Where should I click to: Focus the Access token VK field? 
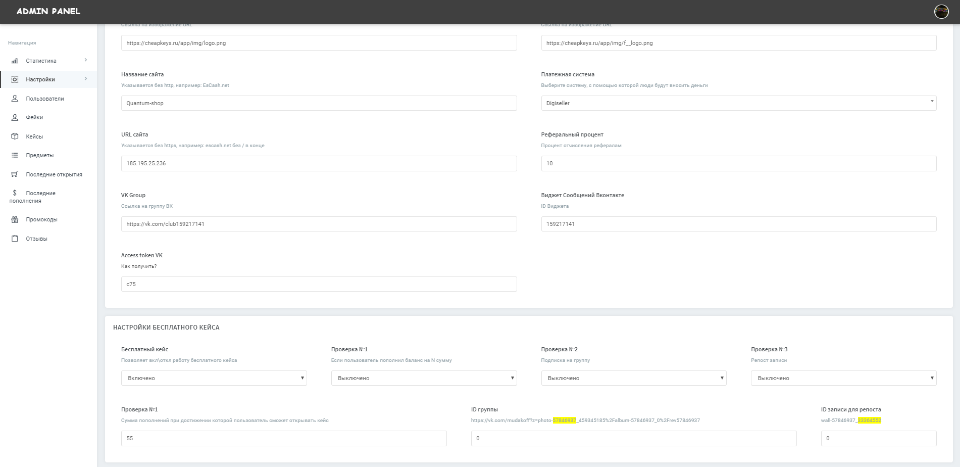318,284
